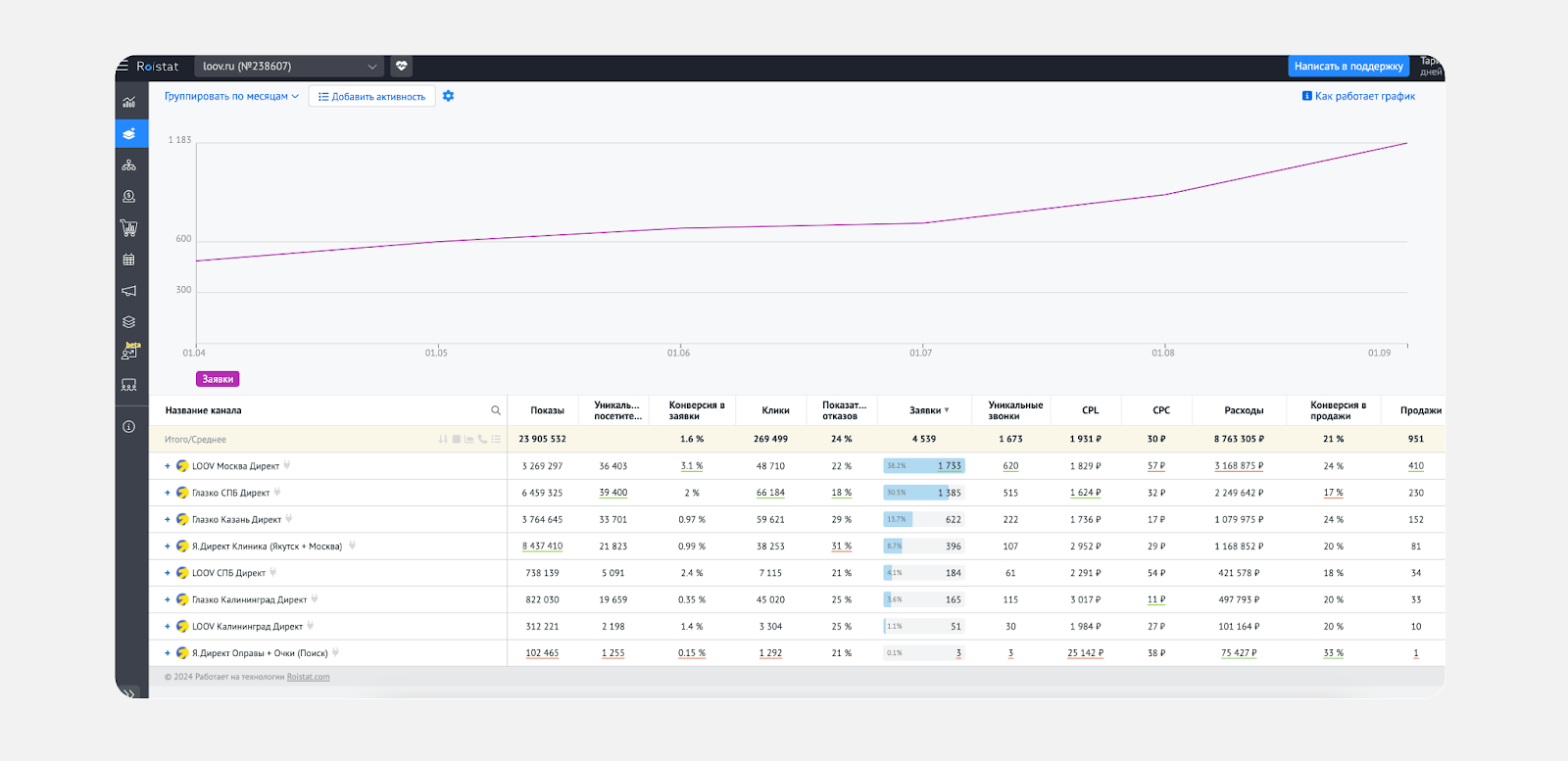Open the loov.ru project dropdown
The image size is (1568, 761).
click(x=289, y=67)
